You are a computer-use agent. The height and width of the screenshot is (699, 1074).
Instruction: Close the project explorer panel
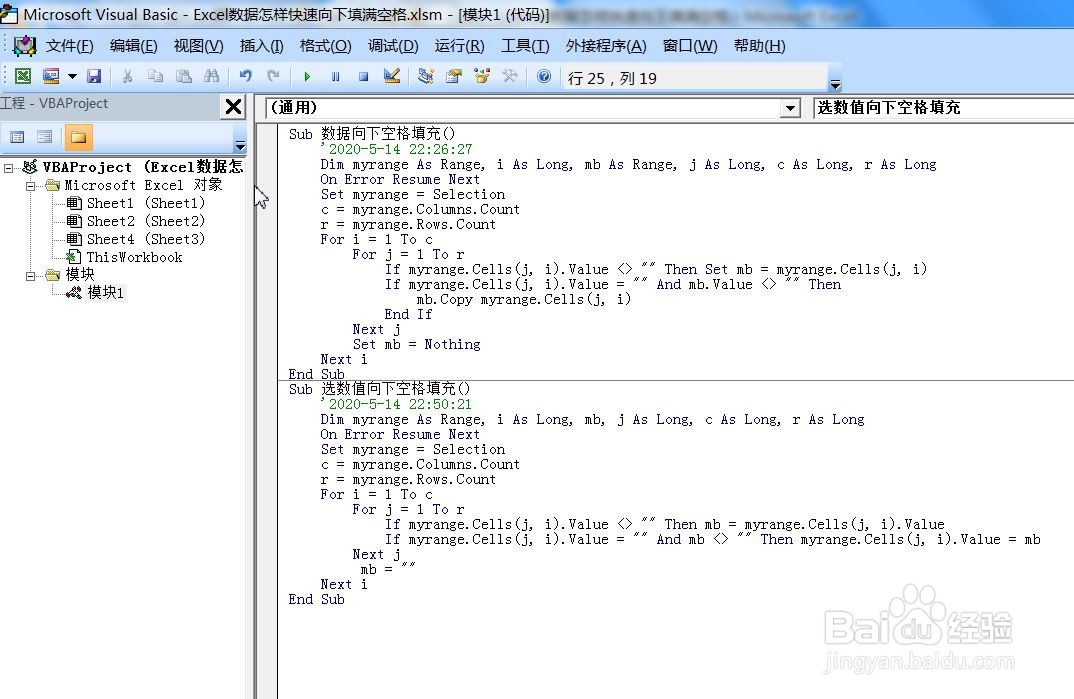pyautogui.click(x=234, y=106)
